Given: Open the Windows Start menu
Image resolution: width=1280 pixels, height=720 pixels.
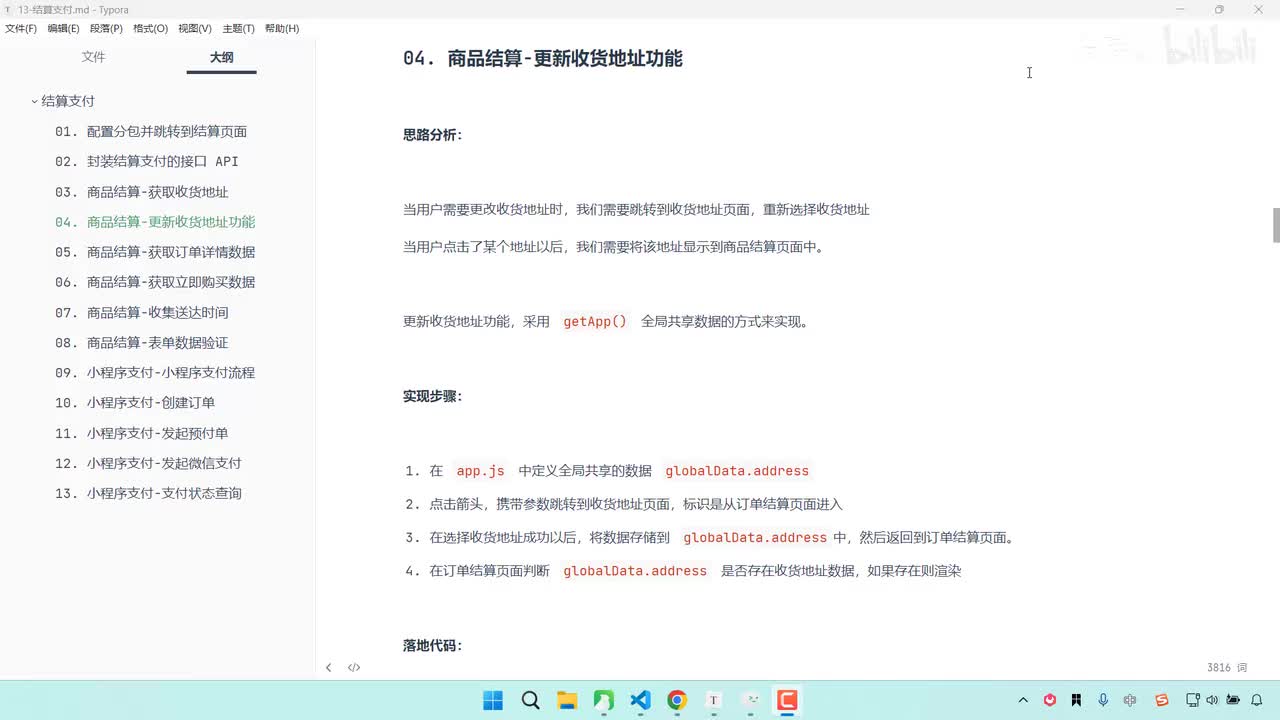Looking at the screenshot, I should (493, 700).
